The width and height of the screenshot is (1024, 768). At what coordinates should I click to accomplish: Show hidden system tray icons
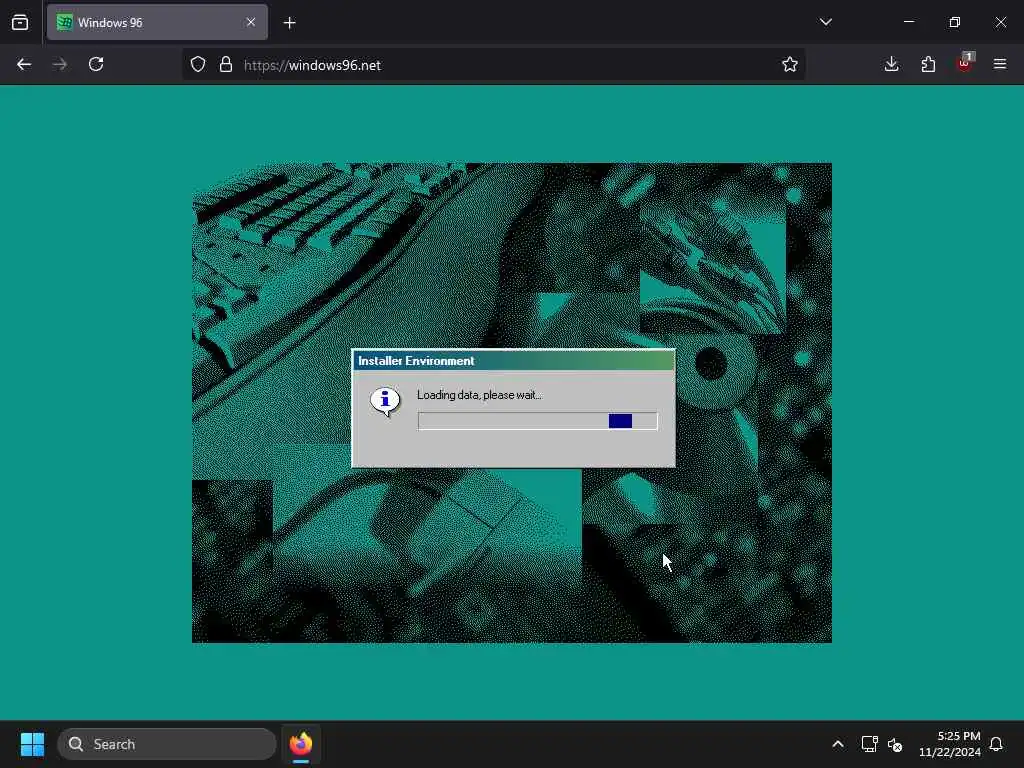[838, 744]
